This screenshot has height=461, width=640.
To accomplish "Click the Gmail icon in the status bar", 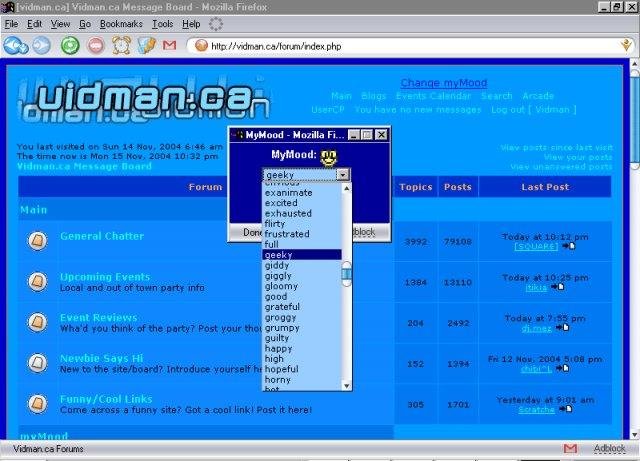I will 570,448.
